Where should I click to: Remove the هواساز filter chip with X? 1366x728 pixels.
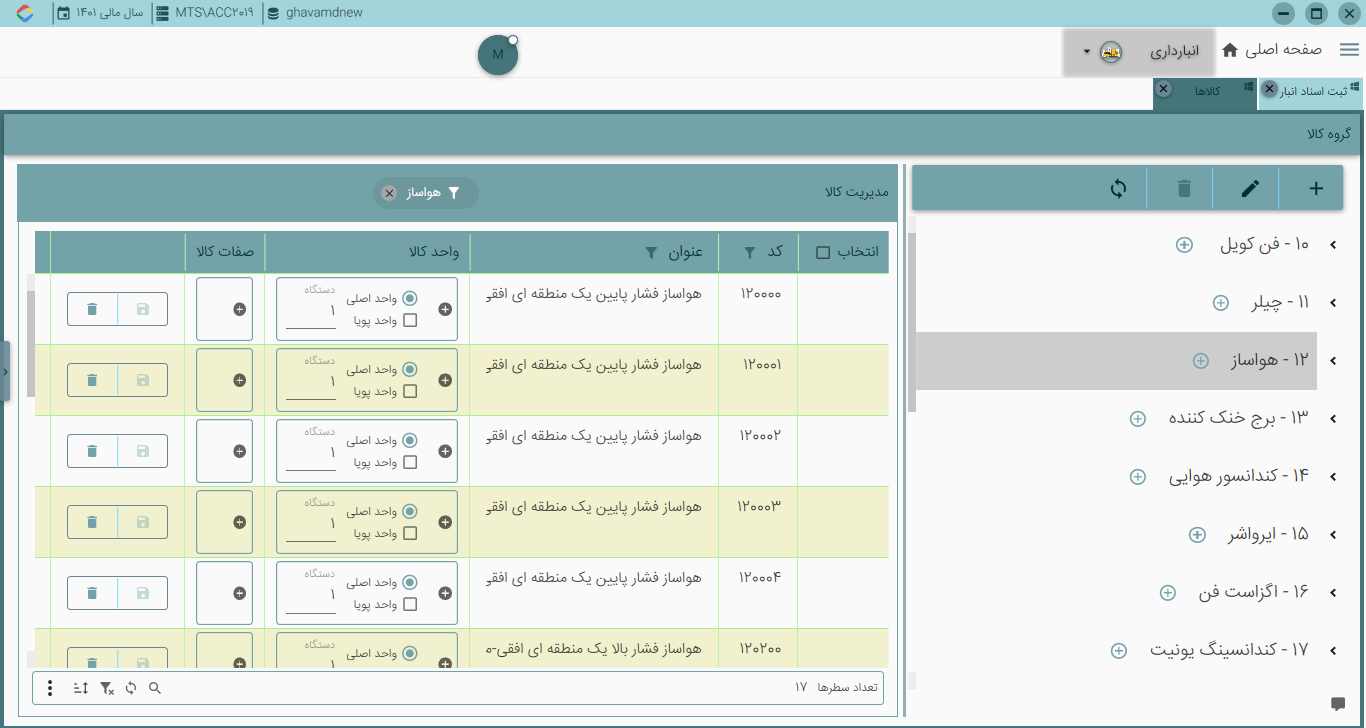tap(389, 193)
